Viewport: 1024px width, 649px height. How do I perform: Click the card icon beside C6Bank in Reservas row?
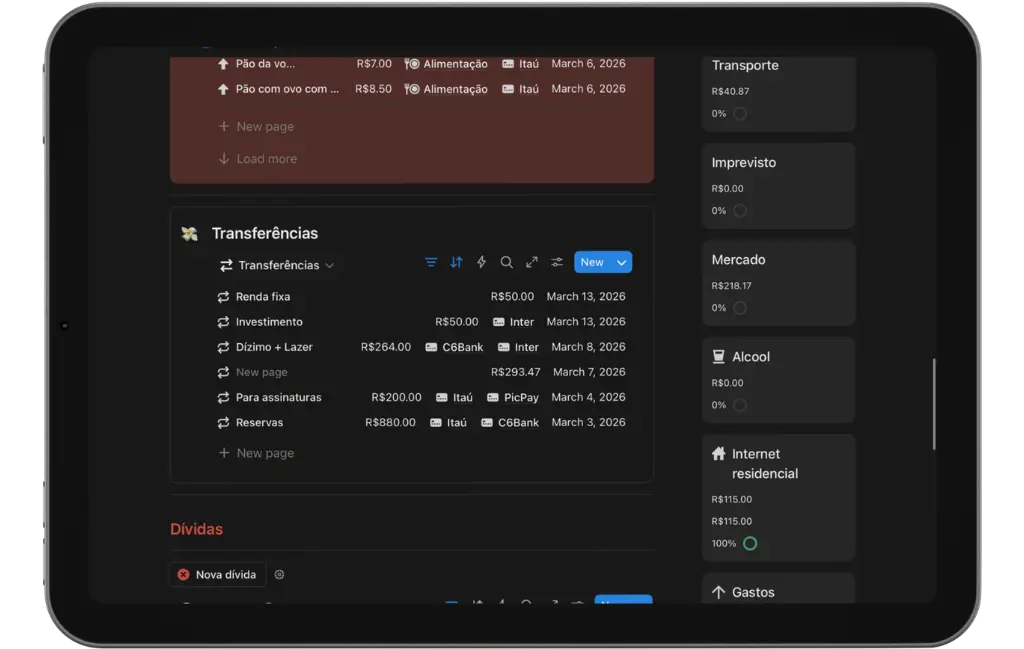click(487, 423)
